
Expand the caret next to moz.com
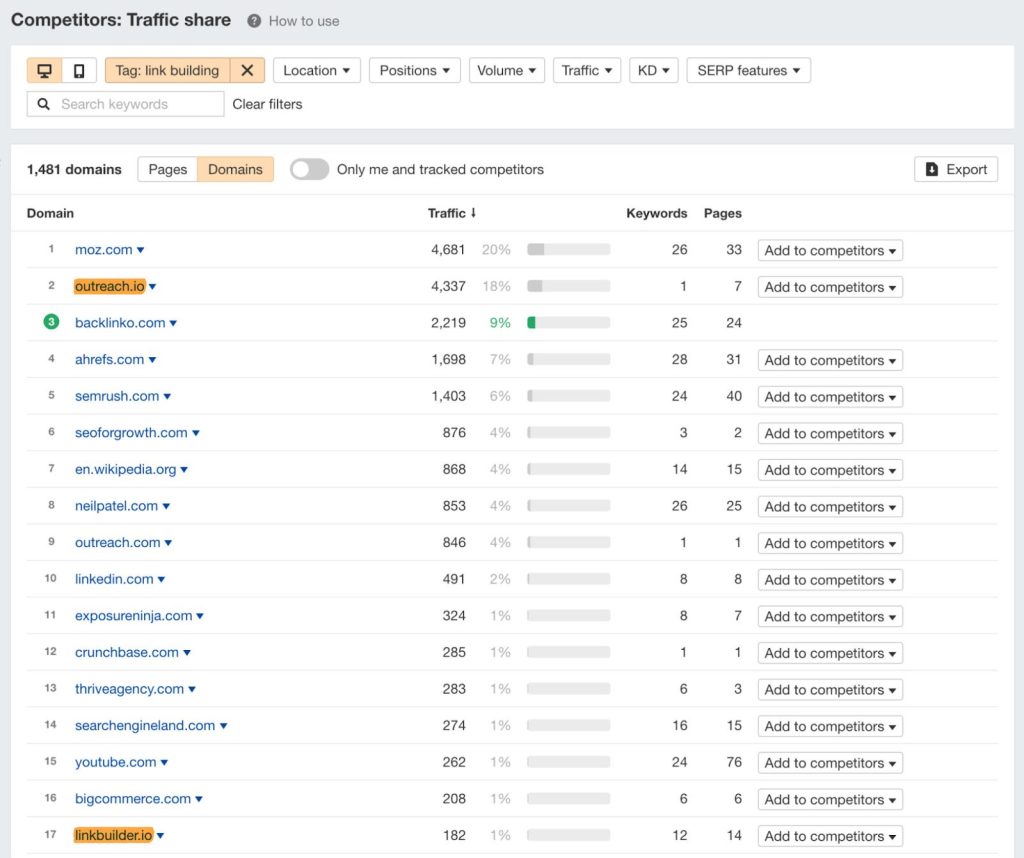143,250
